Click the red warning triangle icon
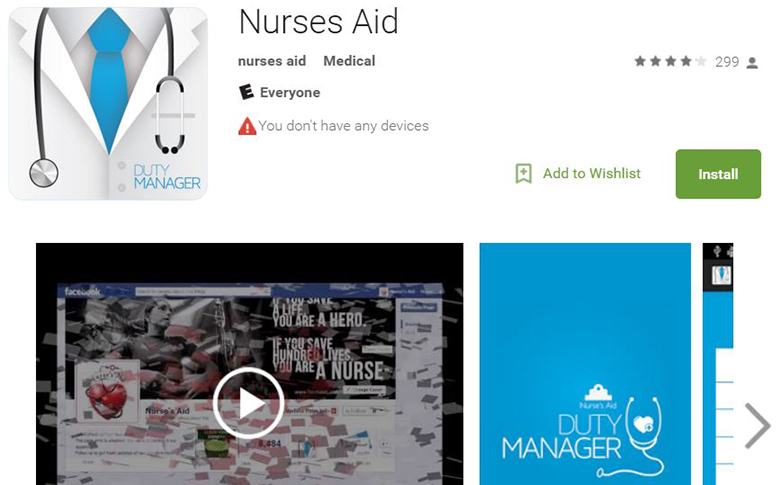Viewport: 781px width, 485px height. (x=247, y=126)
